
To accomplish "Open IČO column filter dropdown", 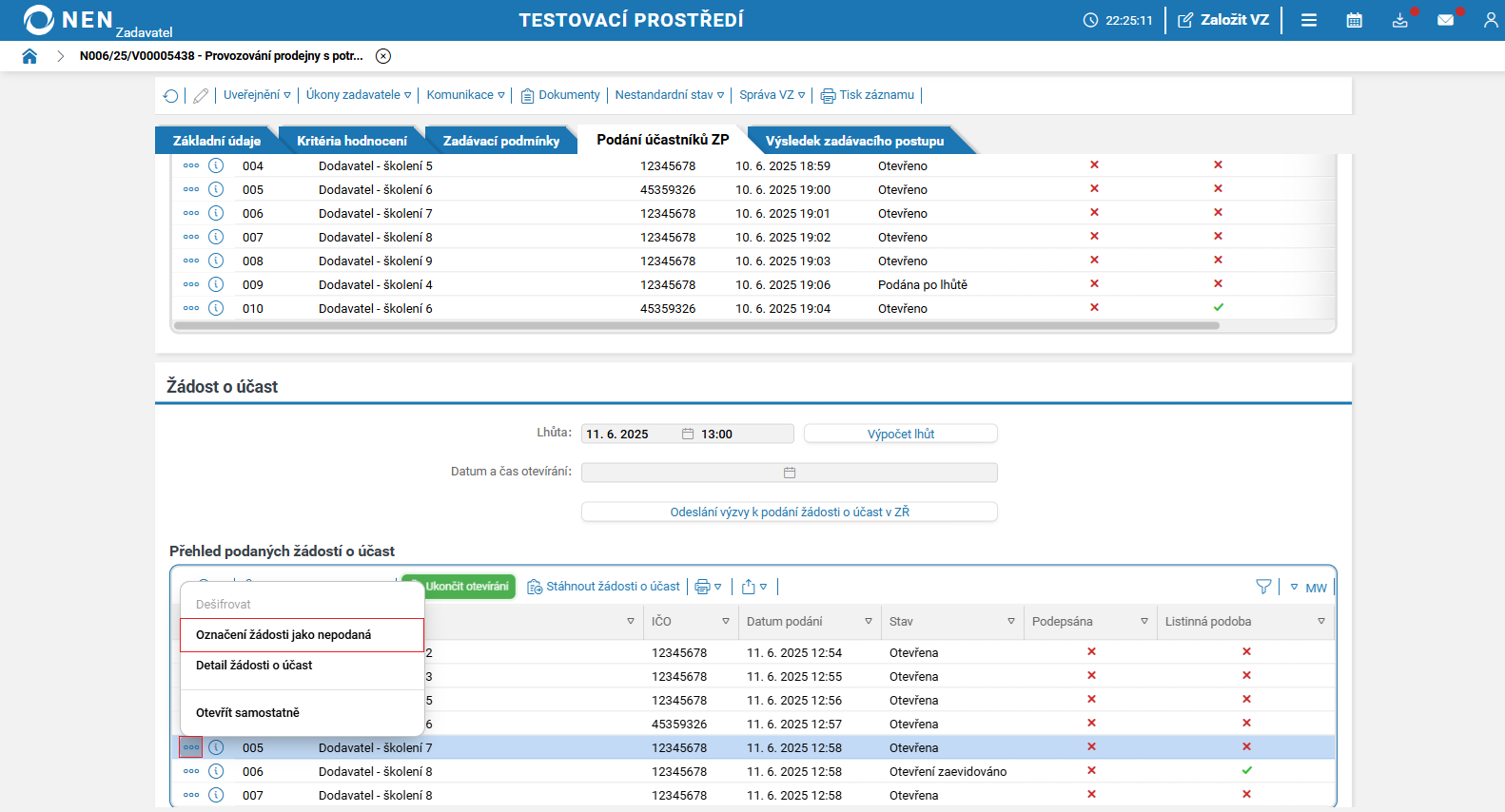I will coord(726,622).
